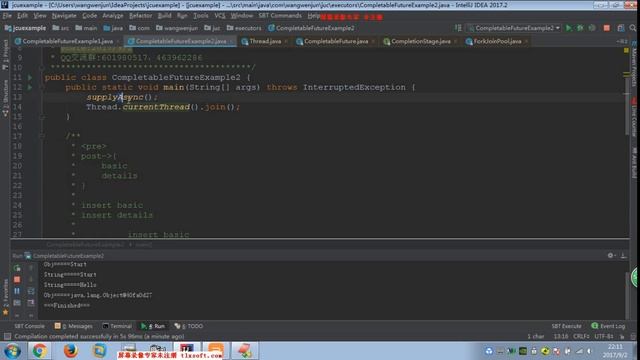
Task: Click the dump threads icon in the Run panel
Action: coord(17,303)
